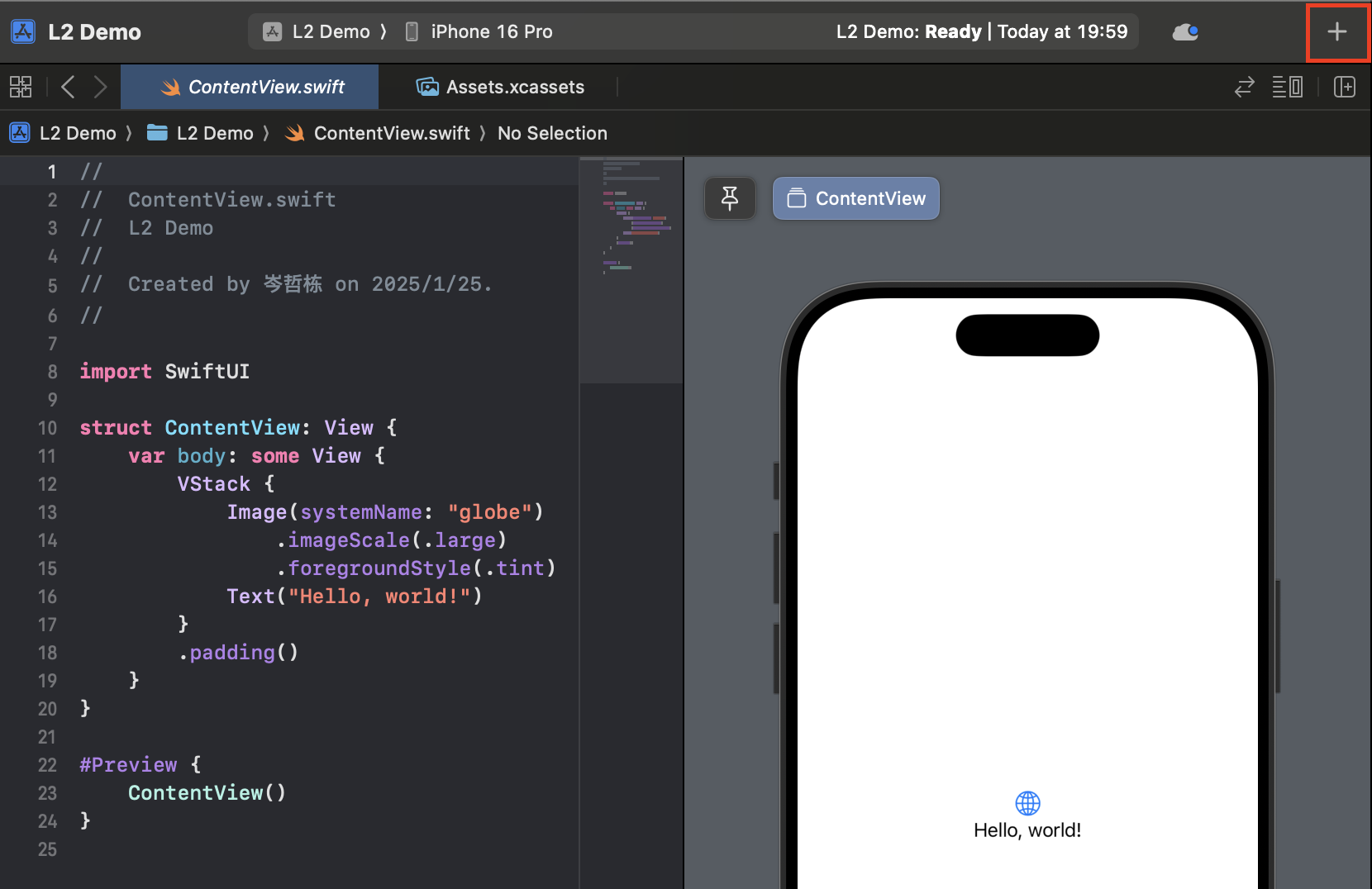This screenshot has height=889, width=1372.
Task: Click ContentView() call on line 23
Action: pyautogui.click(x=207, y=793)
